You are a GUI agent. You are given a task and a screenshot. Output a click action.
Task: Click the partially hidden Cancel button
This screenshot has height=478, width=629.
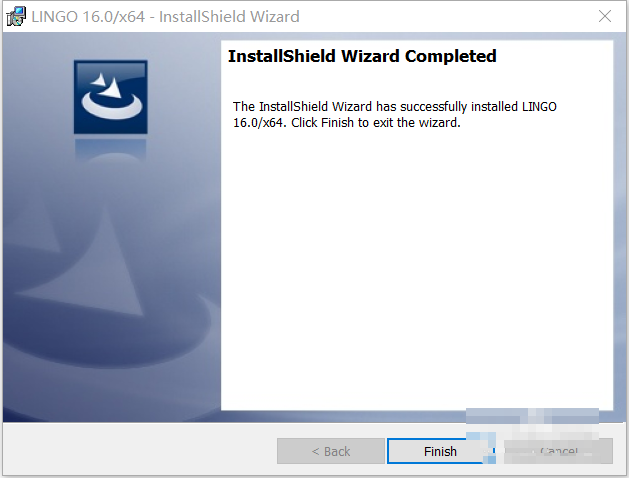(558, 451)
